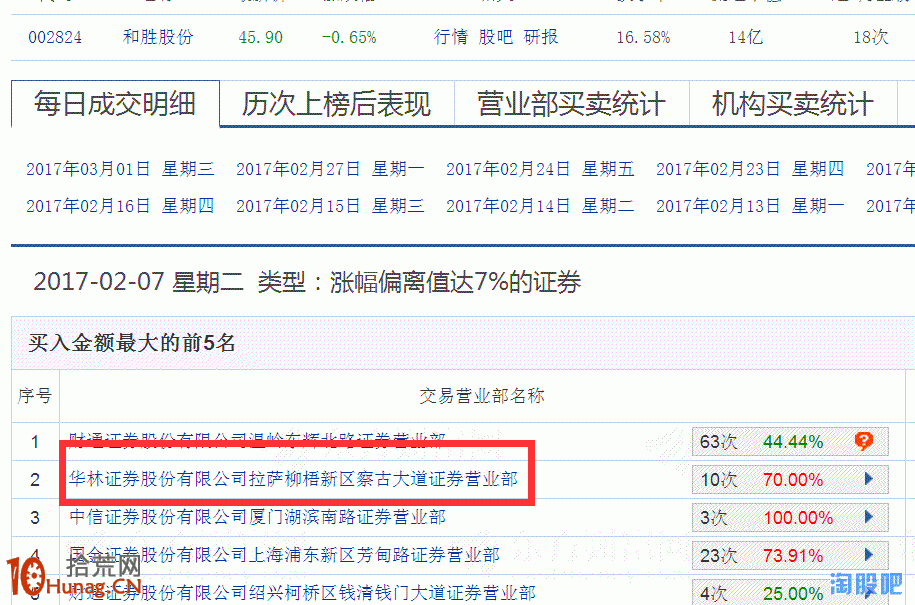Open 华林证券拉萨柳梧新区察古大道营业部 link
Image resolution: width=915 pixels, height=605 pixels.
point(294,479)
